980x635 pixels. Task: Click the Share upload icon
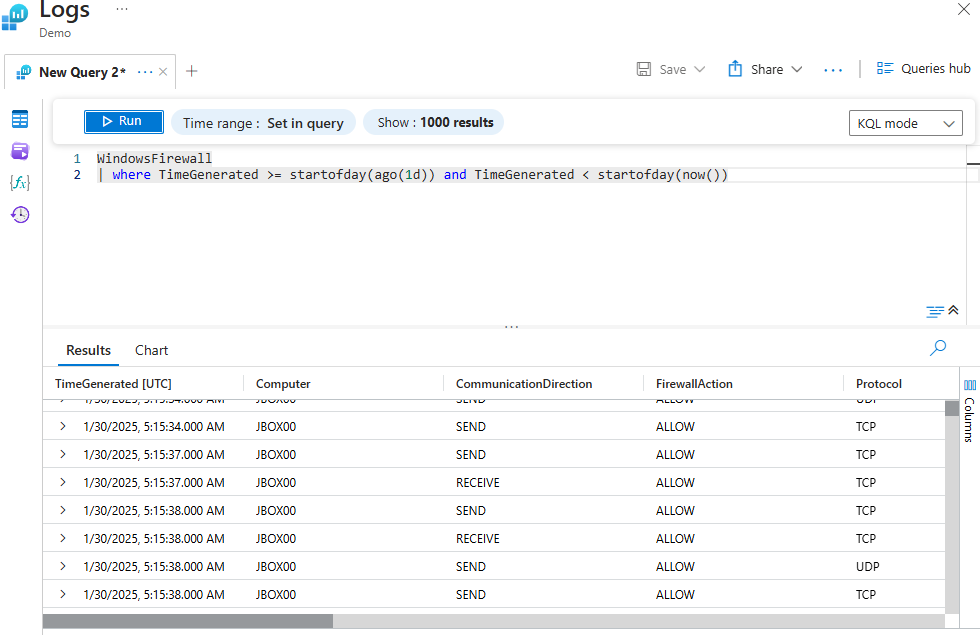[x=735, y=69]
